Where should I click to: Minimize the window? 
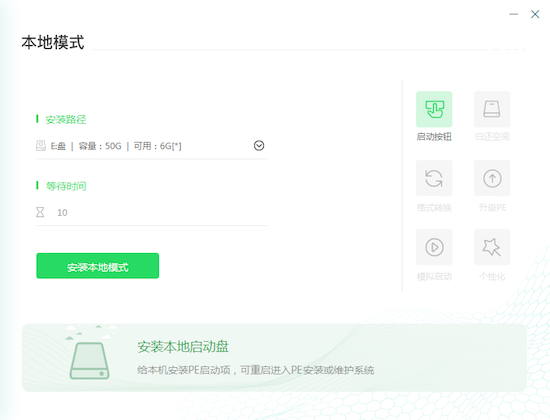514,14
